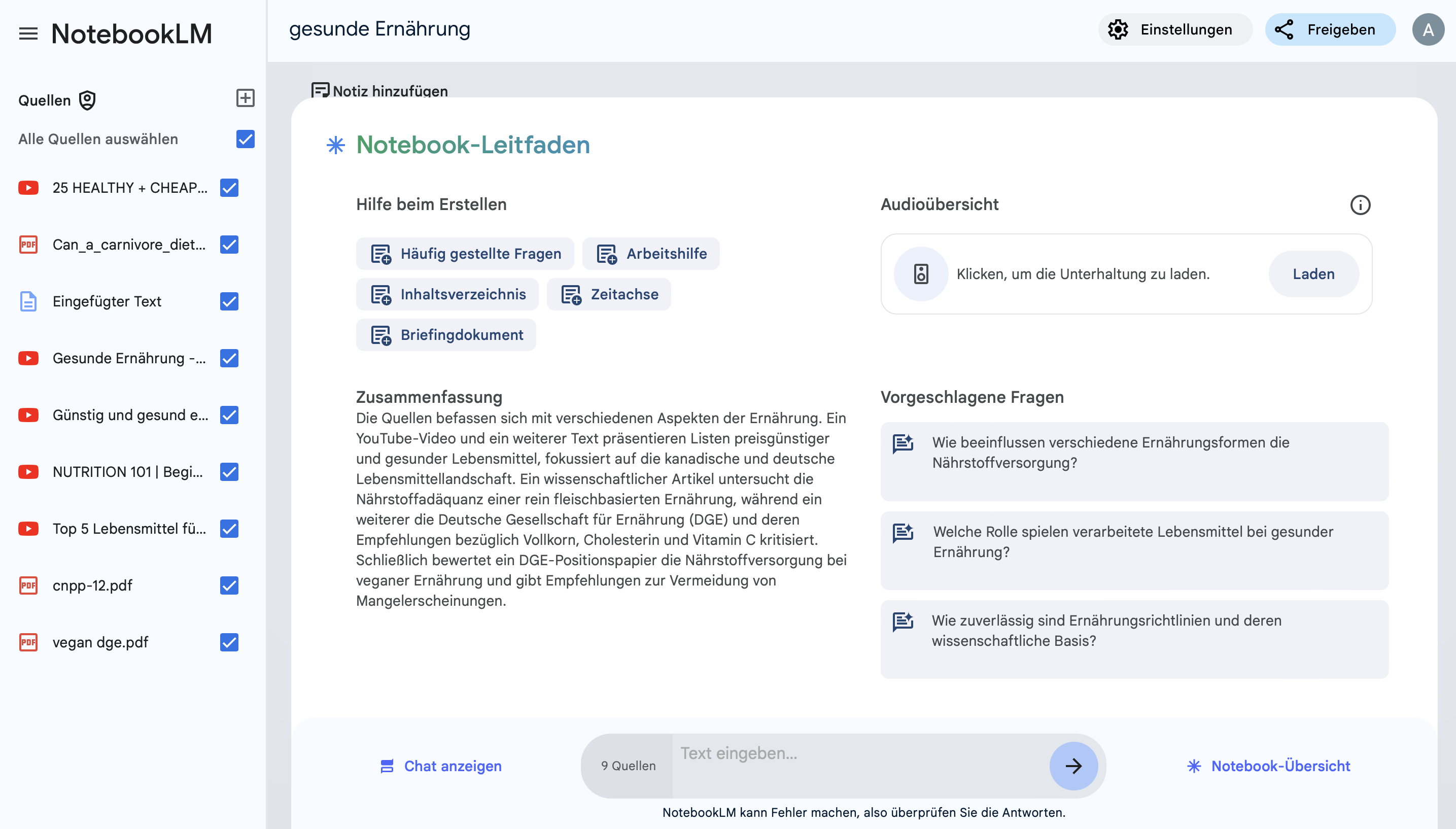The width and height of the screenshot is (1456, 829).
Task: Generate Arbeitshilfe study guide
Action: pos(650,254)
